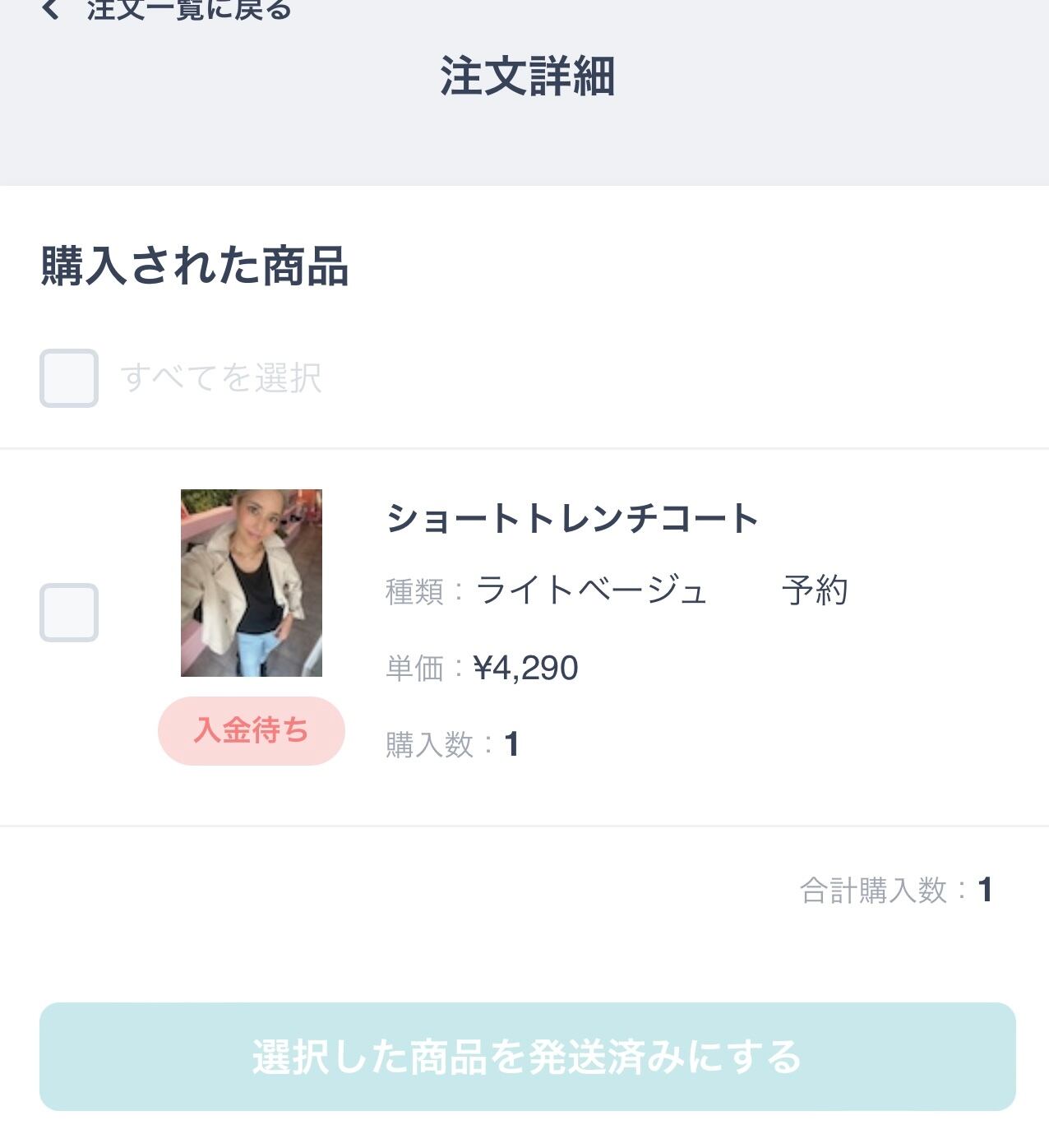
Task: Check the ショートトレンチコート item checkbox
Action: [69, 613]
